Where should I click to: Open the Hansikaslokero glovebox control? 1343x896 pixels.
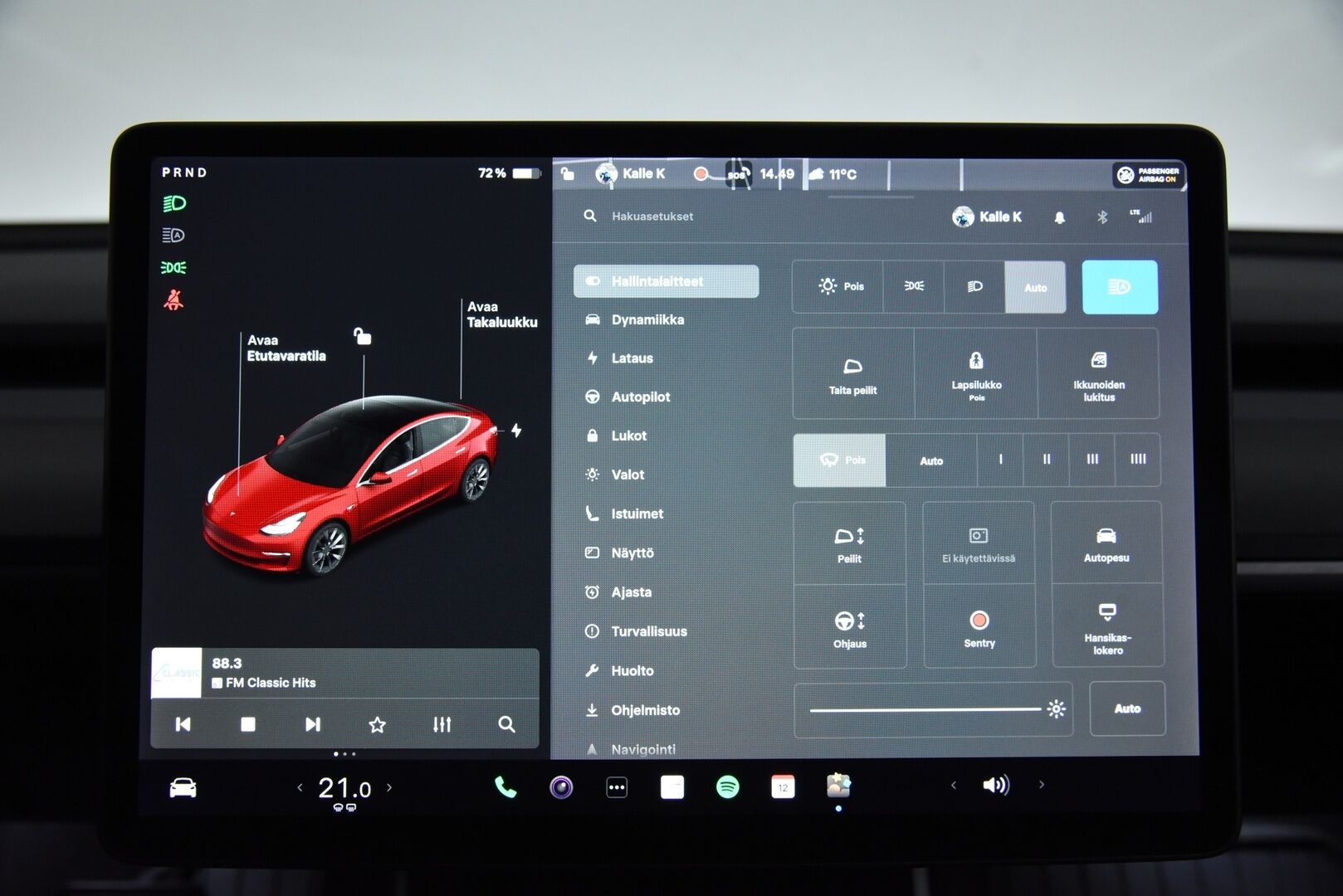click(x=1108, y=629)
